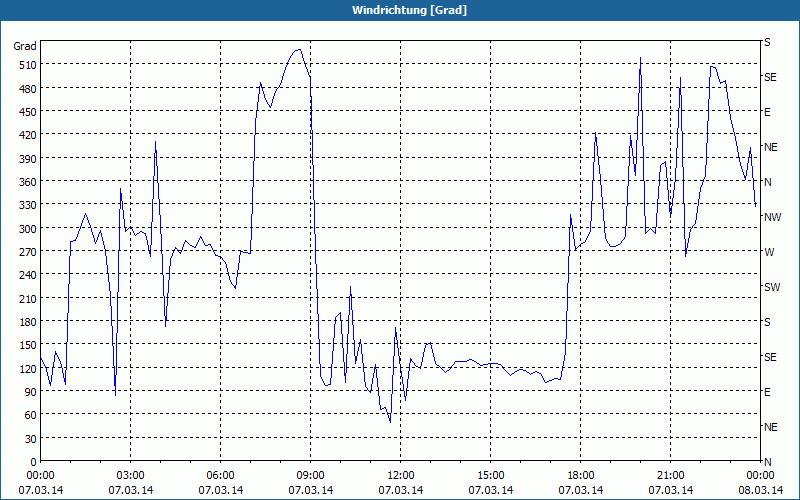Select the y-axis value "420"

pos(28,135)
